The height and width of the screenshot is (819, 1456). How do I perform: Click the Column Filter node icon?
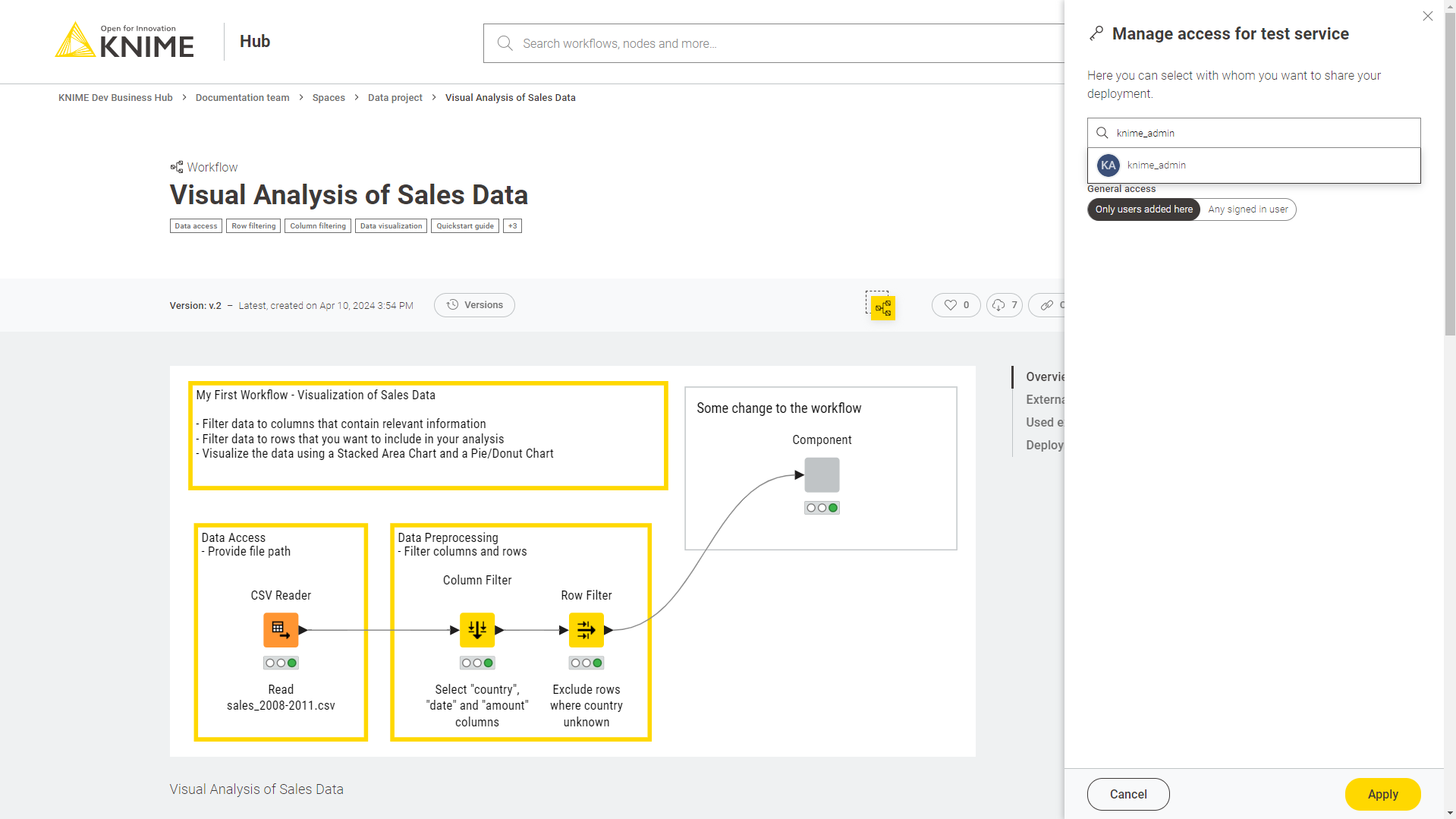click(477, 630)
